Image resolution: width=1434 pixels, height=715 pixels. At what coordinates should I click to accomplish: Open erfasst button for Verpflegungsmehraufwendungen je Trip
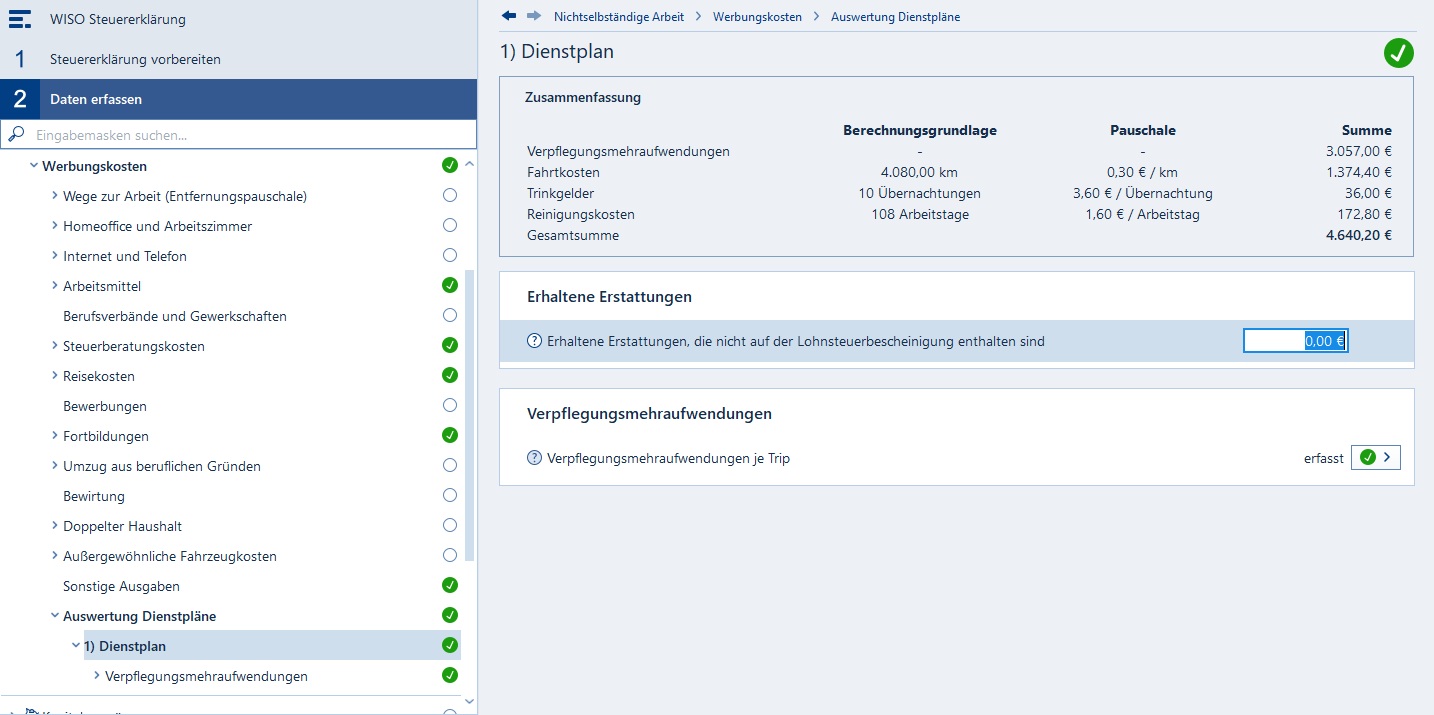pyautogui.click(x=1375, y=458)
